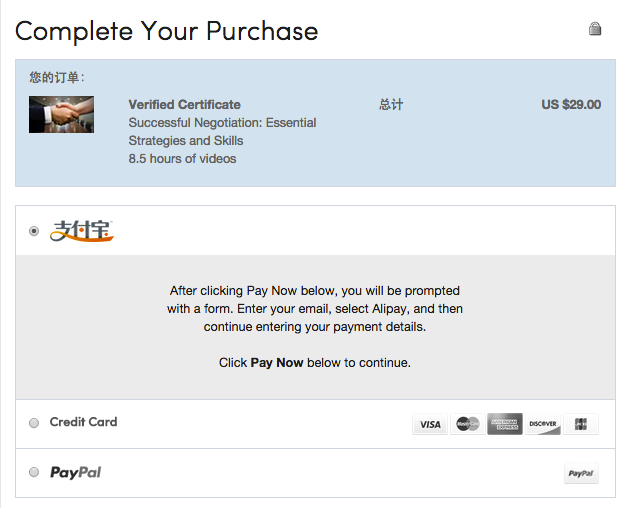The width and height of the screenshot is (624, 508).
Task: Select the Alipay radio button
Action: (34, 231)
